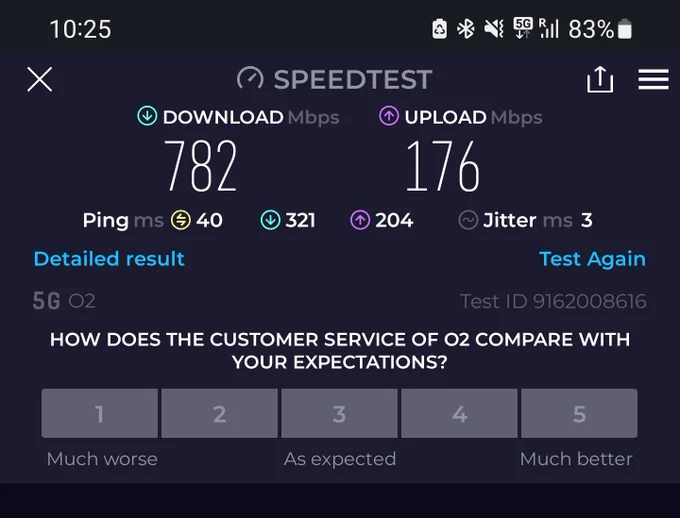Tap Test Again to rerun test
This screenshot has height=518, width=680.
(x=592, y=259)
